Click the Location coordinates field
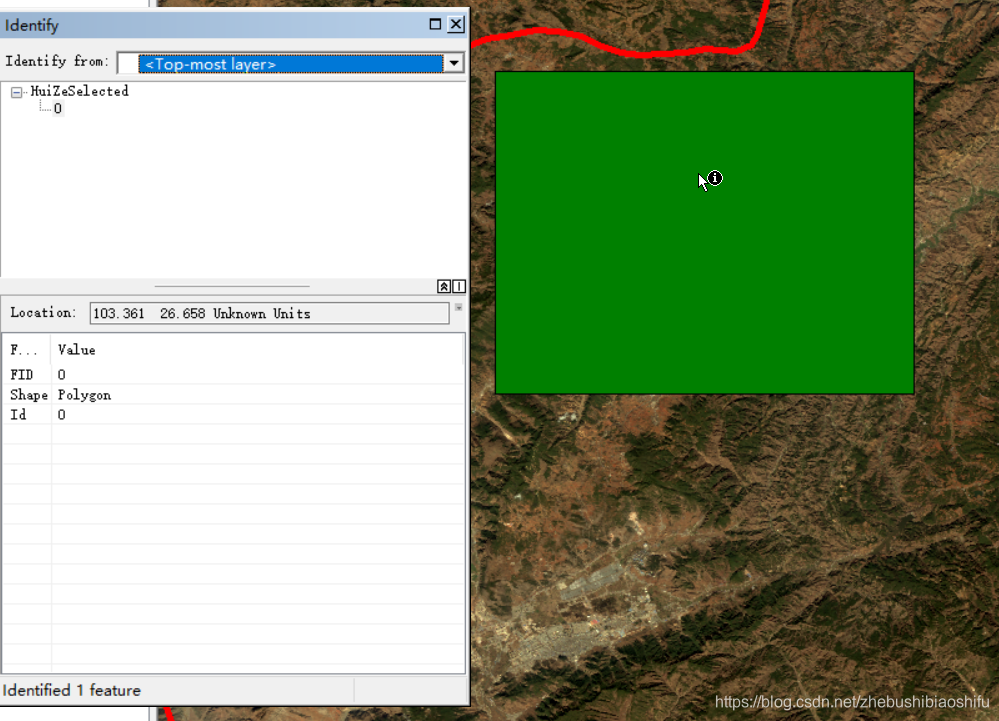Image resolution: width=999 pixels, height=721 pixels. click(x=269, y=313)
